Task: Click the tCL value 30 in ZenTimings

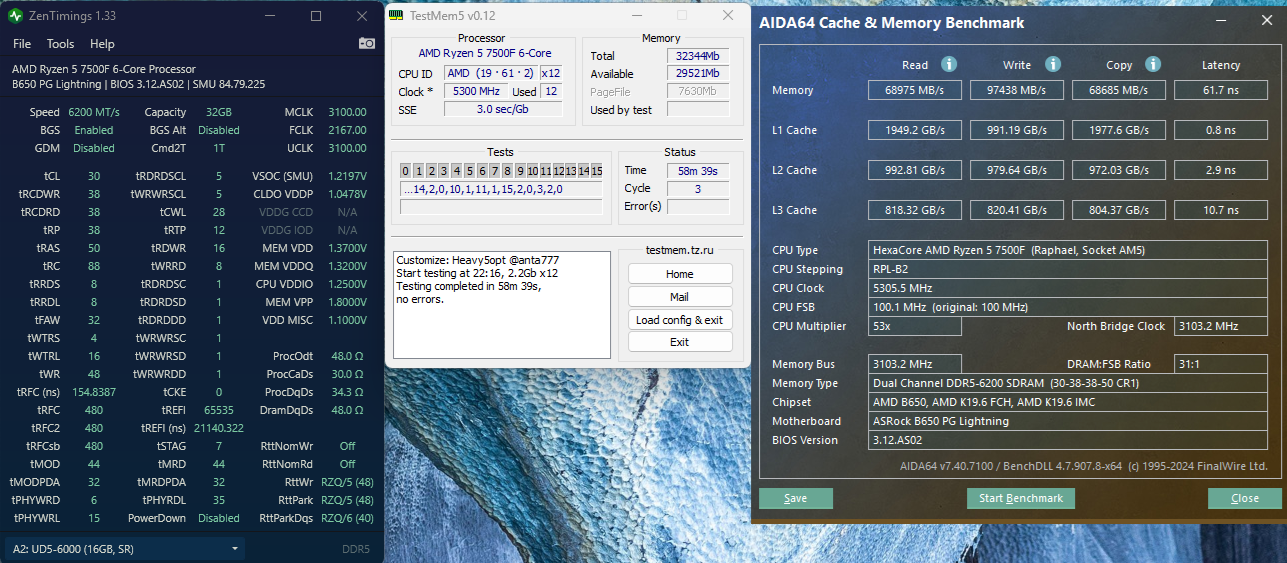Action: (x=93, y=176)
